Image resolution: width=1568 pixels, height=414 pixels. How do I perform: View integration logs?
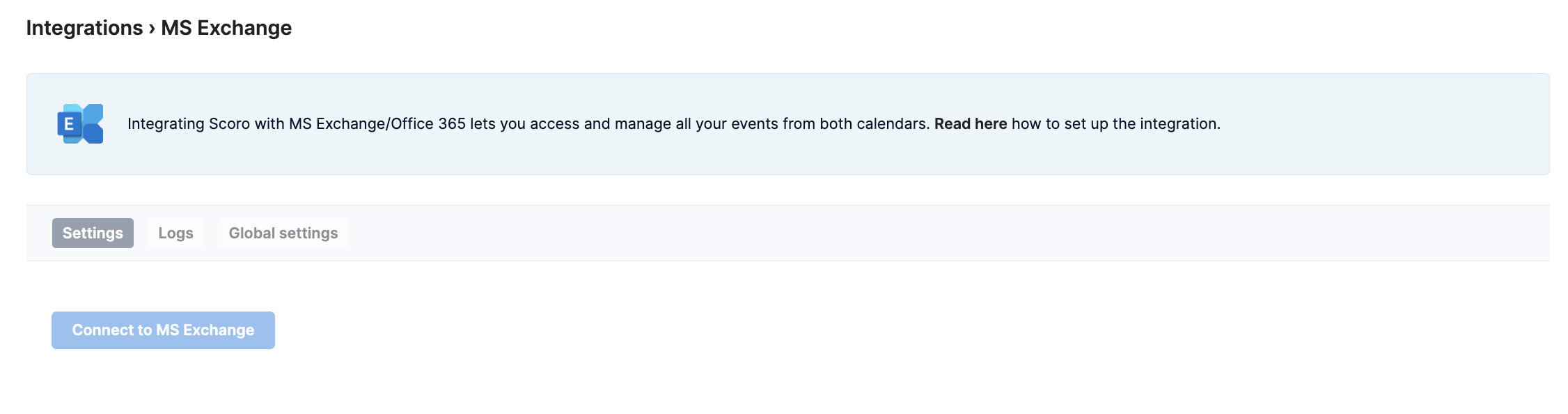(x=175, y=233)
